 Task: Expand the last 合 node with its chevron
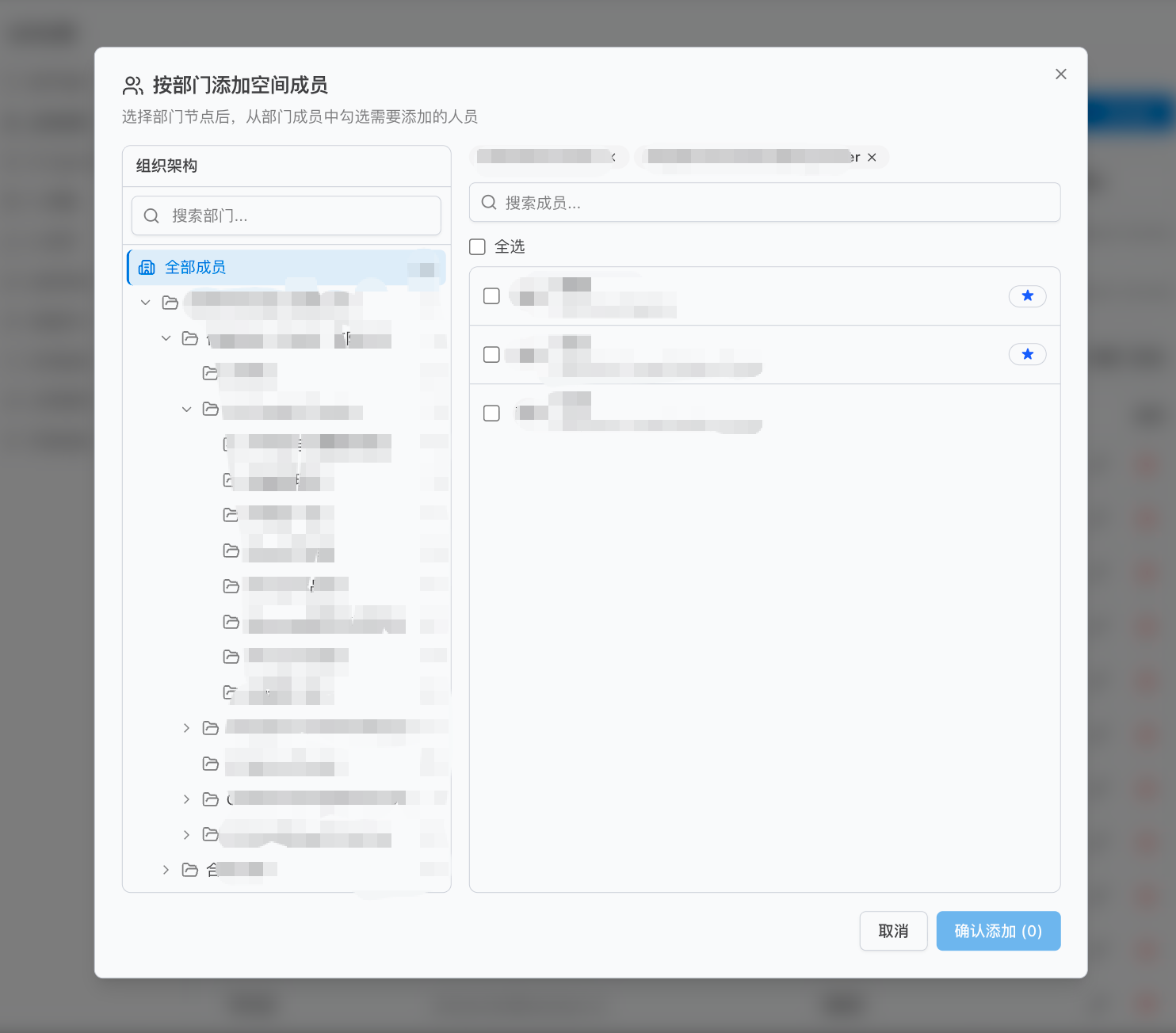tap(166, 869)
